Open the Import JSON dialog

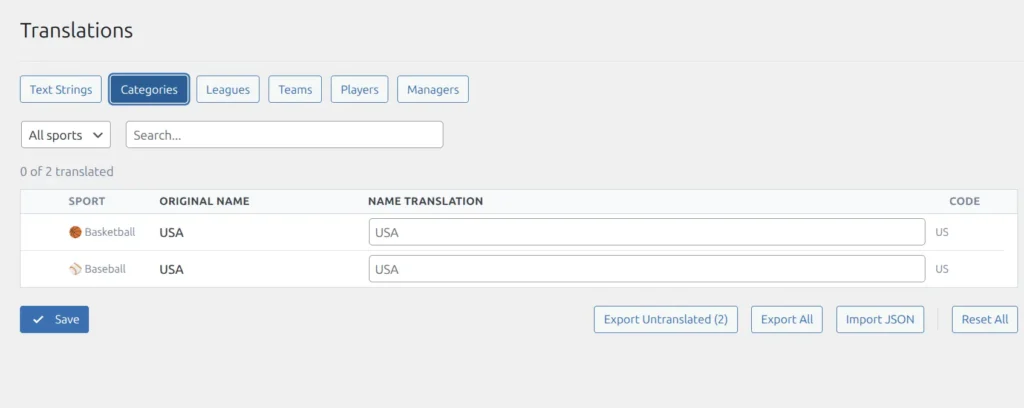click(x=880, y=319)
